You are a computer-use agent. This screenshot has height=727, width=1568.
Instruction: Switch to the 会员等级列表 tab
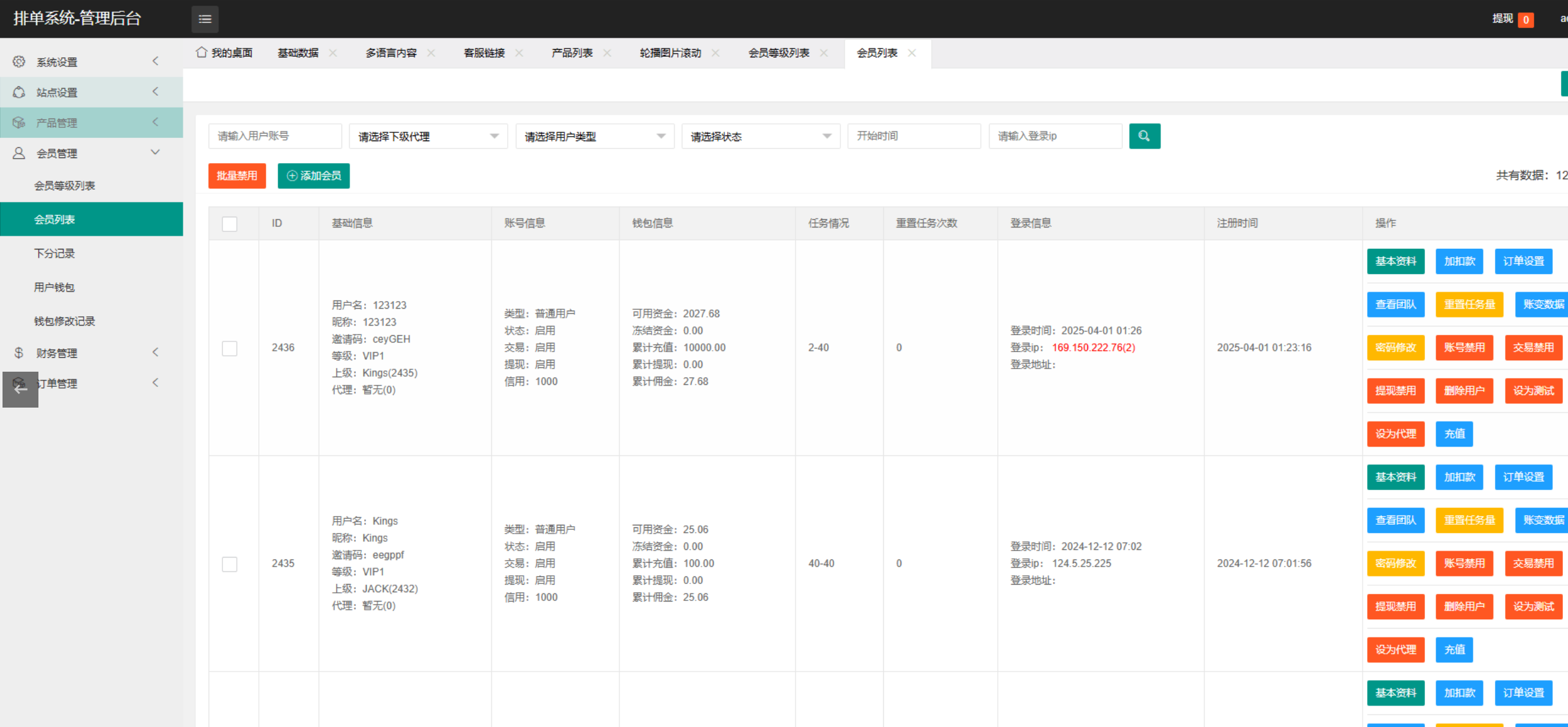[779, 53]
